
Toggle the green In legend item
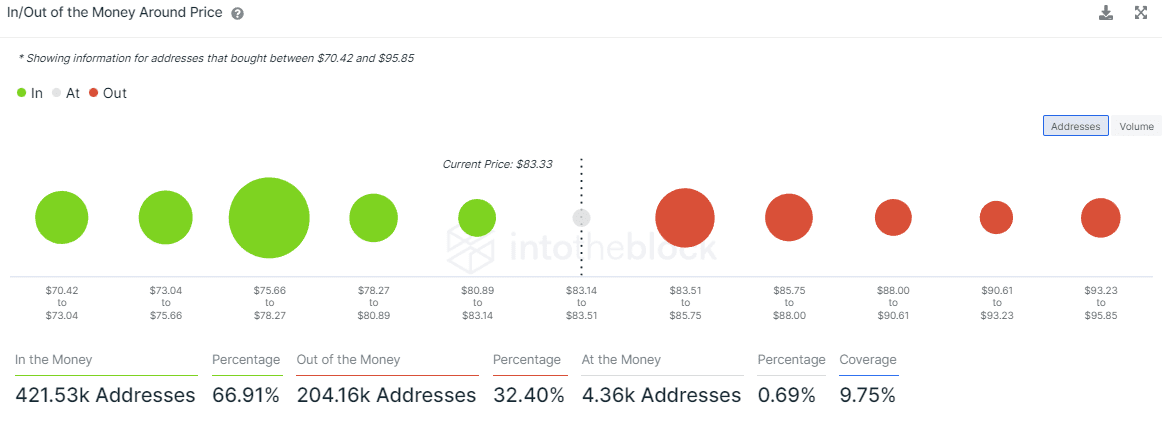click(x=30, y=93)
